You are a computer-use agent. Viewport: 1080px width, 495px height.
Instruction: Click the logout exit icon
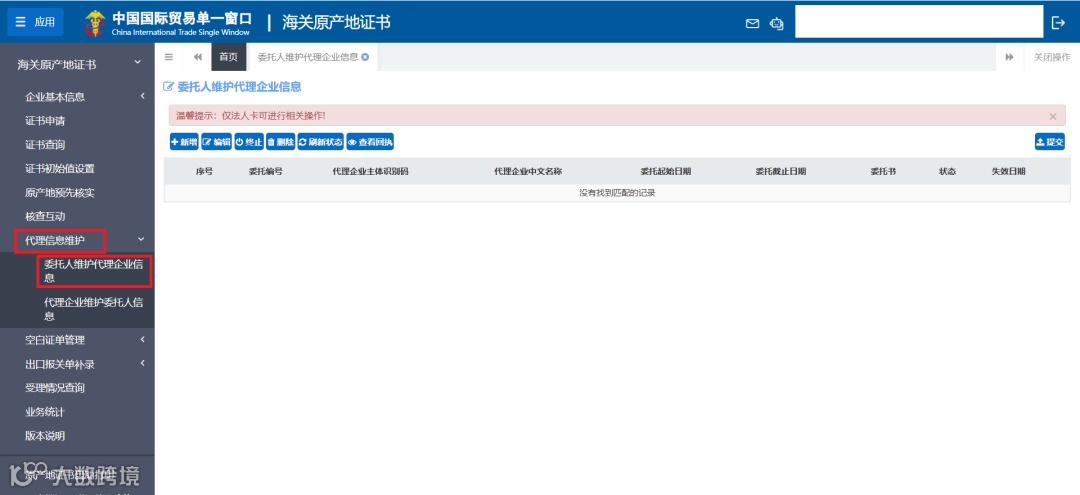click(x=1059, y=23)
